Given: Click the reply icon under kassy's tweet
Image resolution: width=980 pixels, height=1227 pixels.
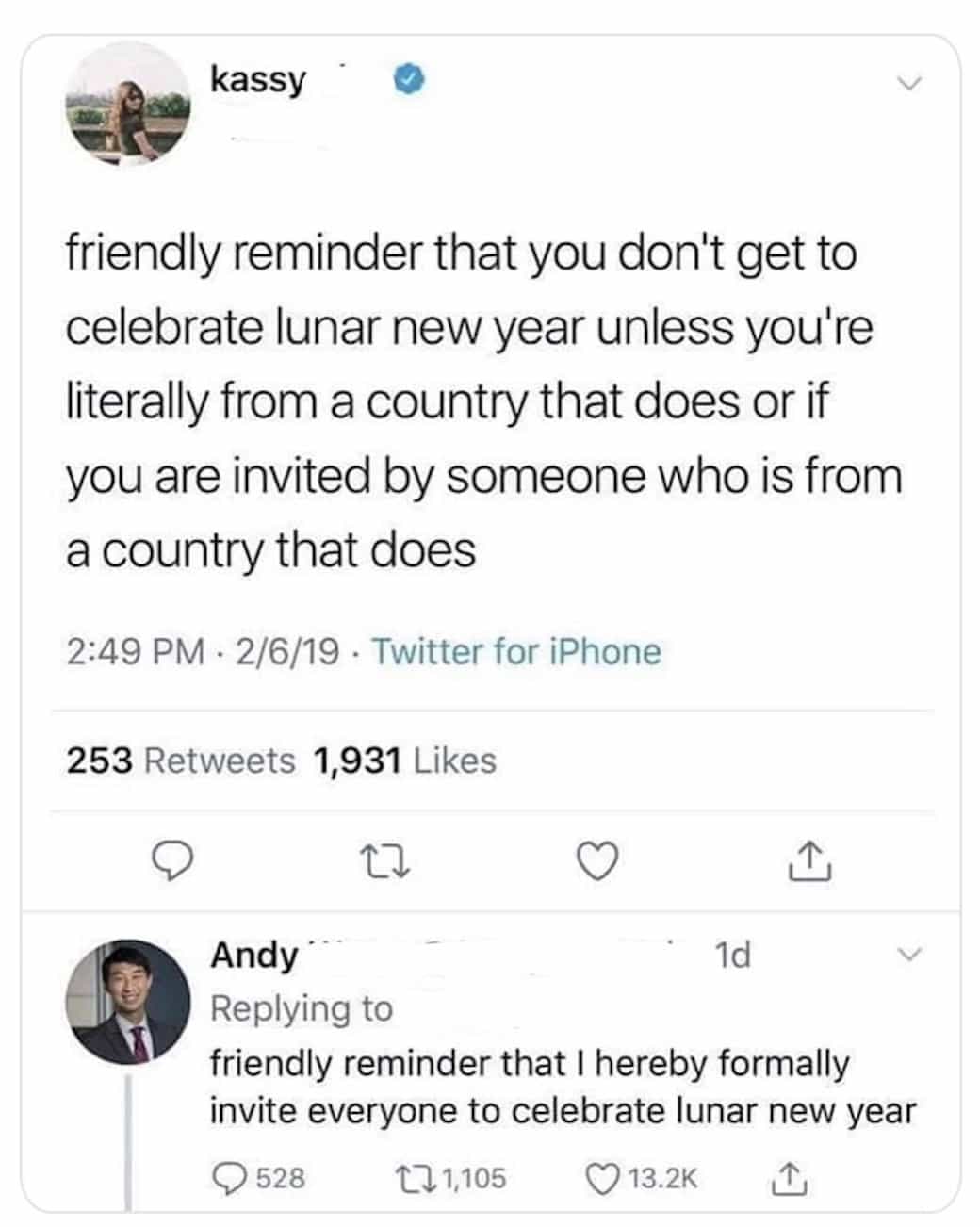Looking at the screenshot, I should [173, 859].
